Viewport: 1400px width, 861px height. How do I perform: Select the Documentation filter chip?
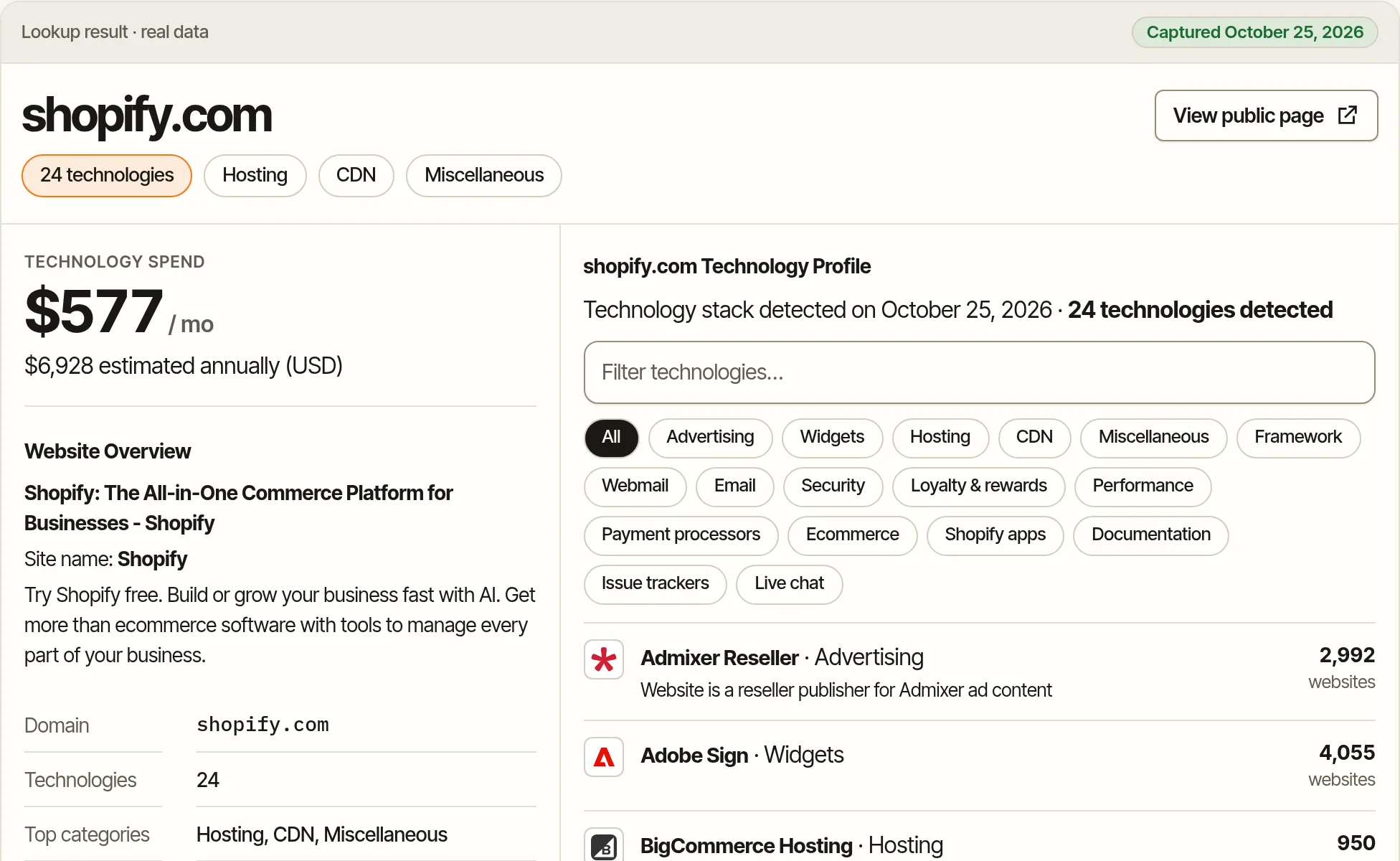[x=1150, y=535]
